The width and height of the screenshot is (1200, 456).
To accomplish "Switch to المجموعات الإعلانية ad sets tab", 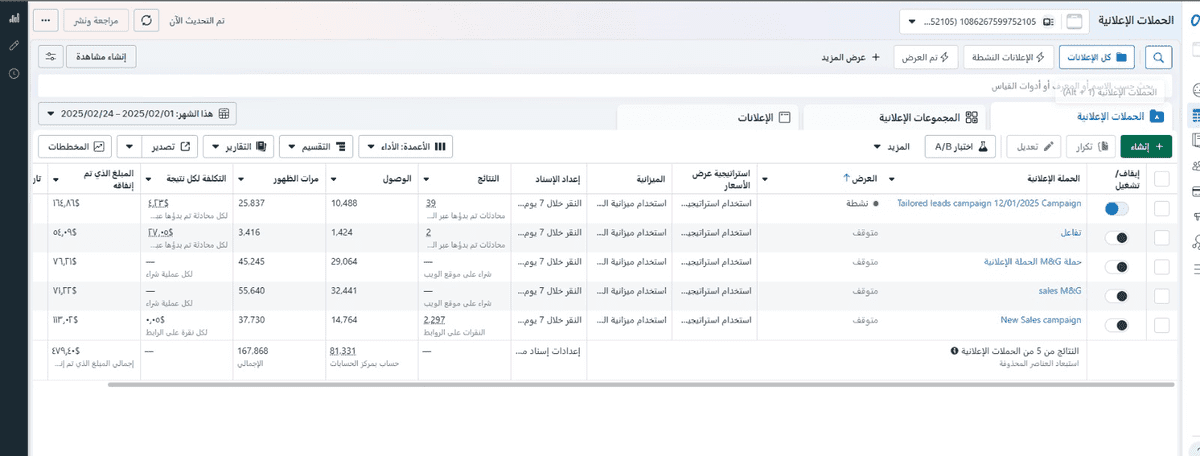I will [895, 118].
